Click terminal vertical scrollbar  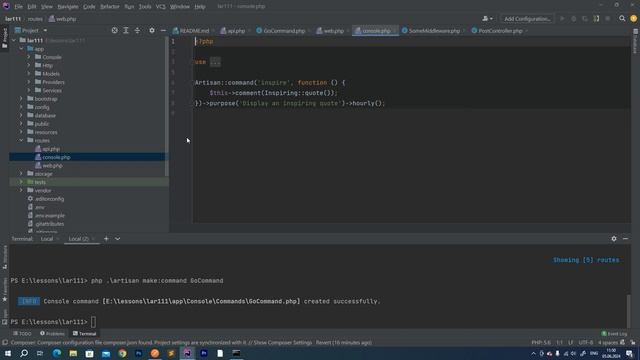tap(629, 310)
